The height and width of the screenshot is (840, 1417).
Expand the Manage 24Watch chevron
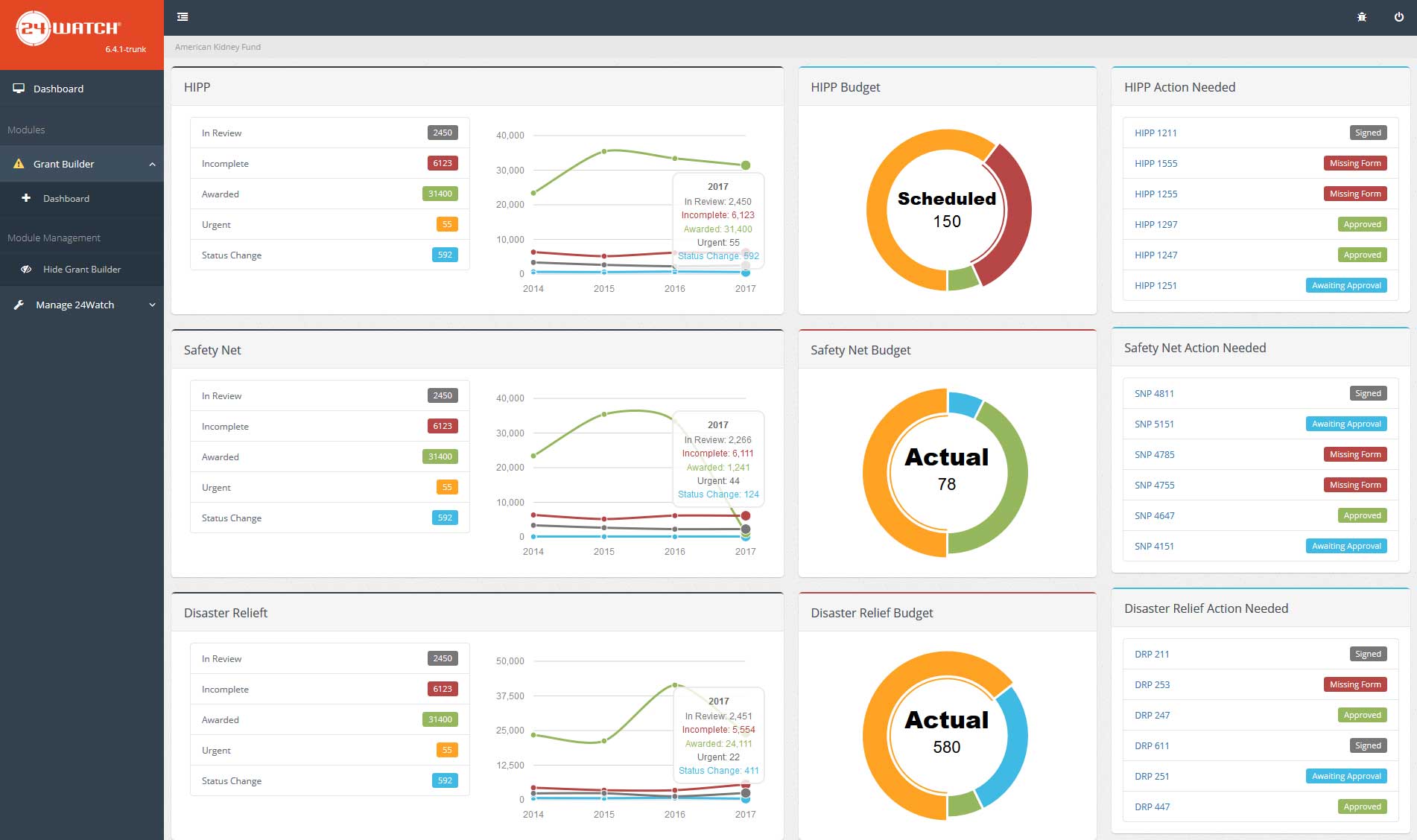(x=152, y=305)
